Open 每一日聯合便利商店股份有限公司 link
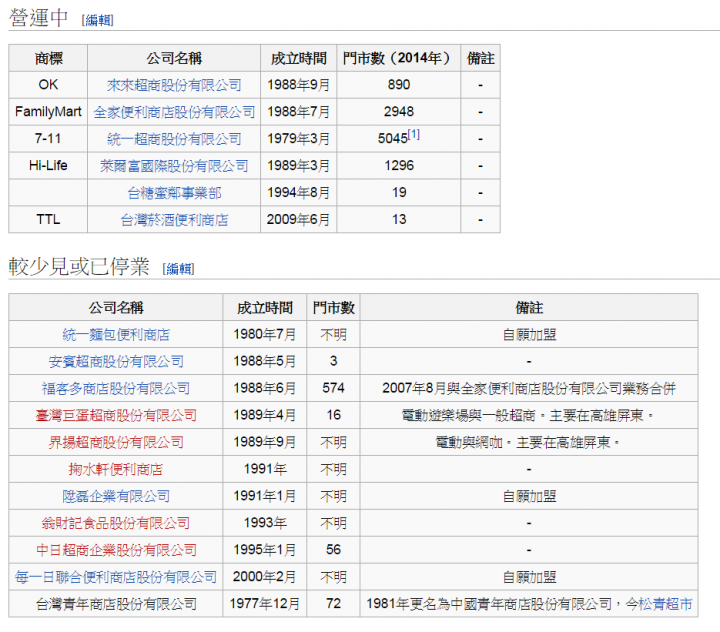Screen dimensions: 720x632 point(116,577)
